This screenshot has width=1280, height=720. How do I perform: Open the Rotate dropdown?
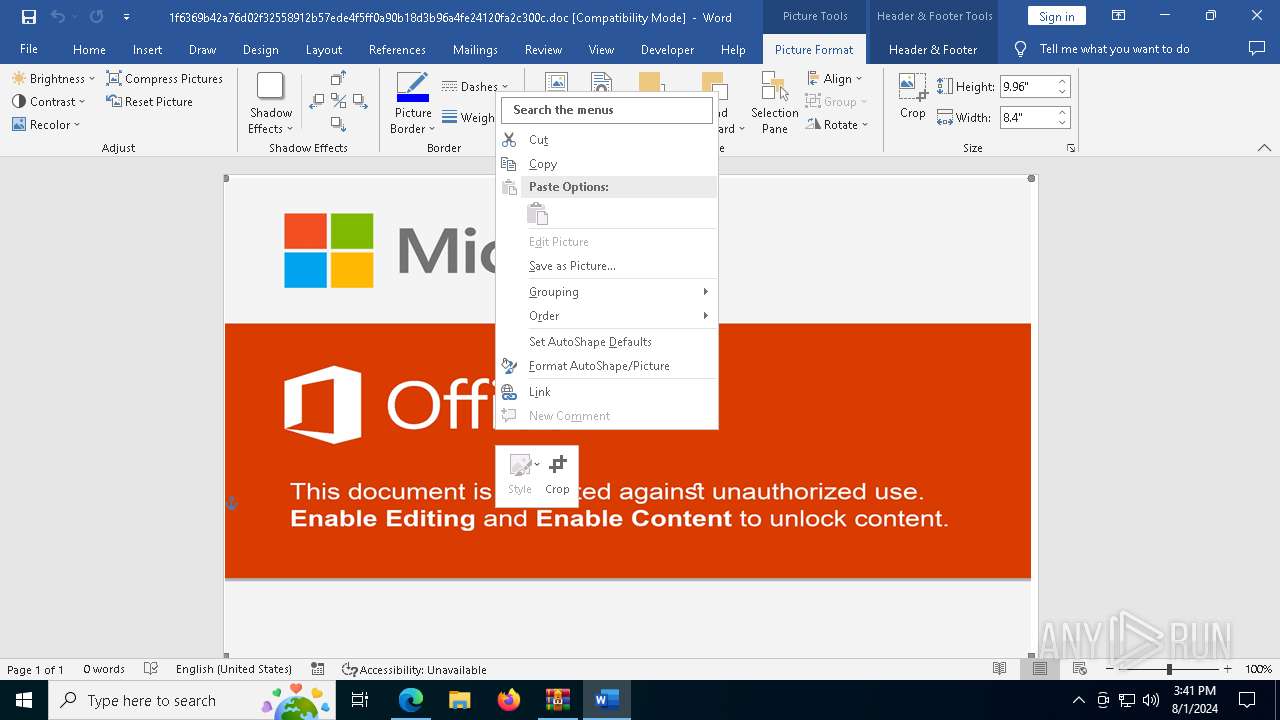pos(838,125)
